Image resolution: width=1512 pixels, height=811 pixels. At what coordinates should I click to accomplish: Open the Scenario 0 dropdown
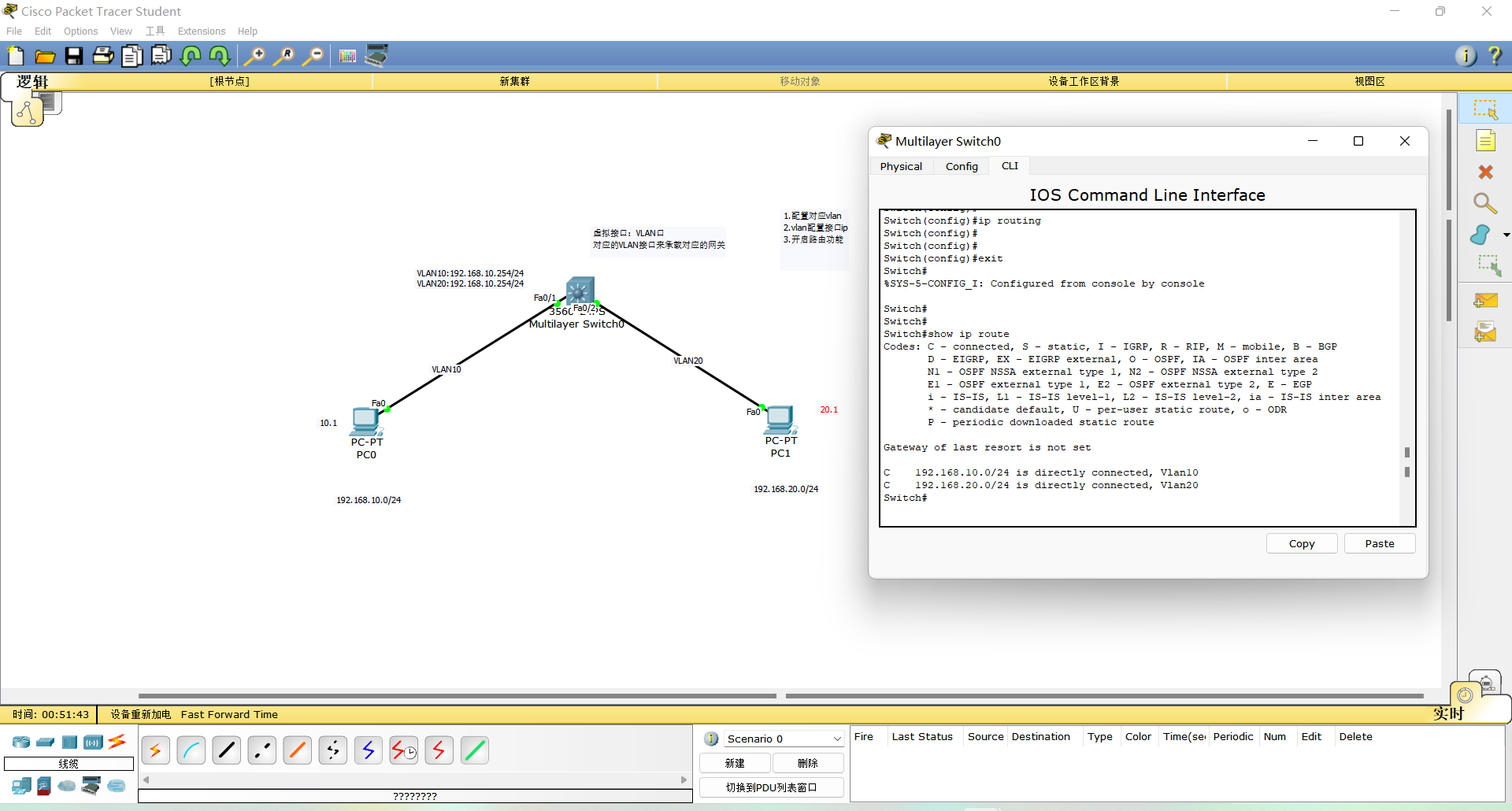[784, 739]
